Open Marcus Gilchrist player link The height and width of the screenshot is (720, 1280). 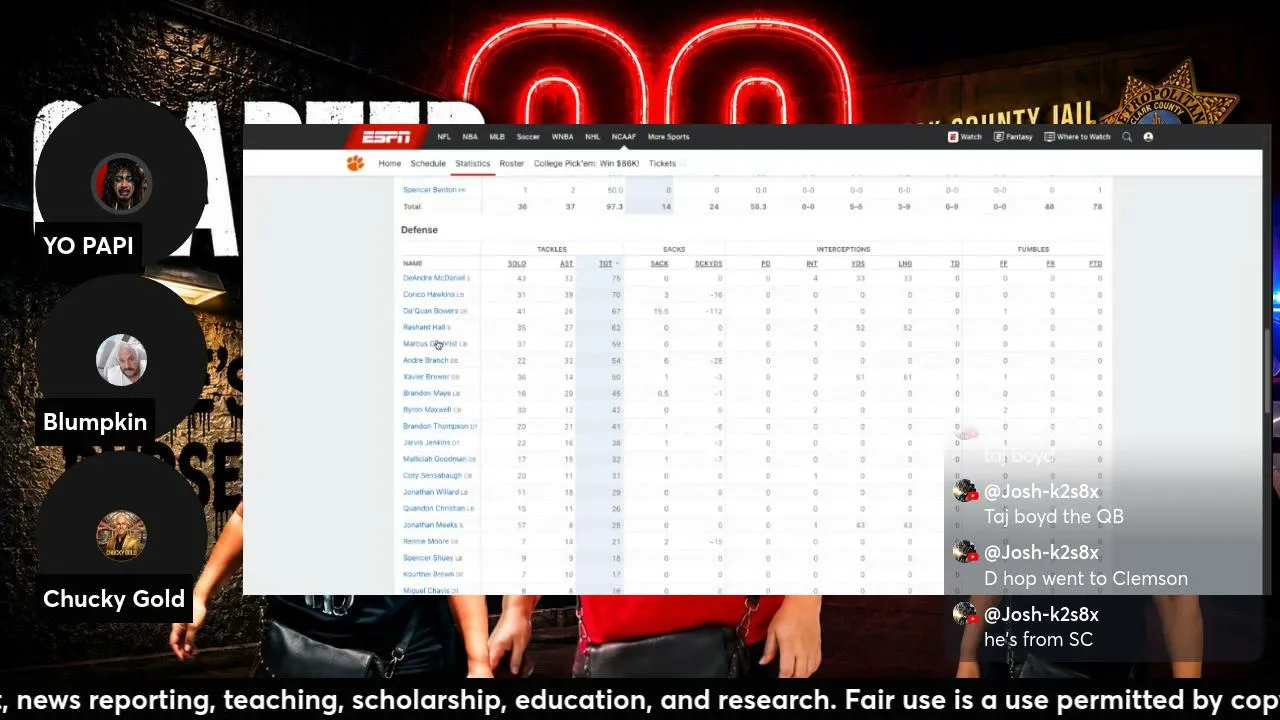[x=430, y=344]
